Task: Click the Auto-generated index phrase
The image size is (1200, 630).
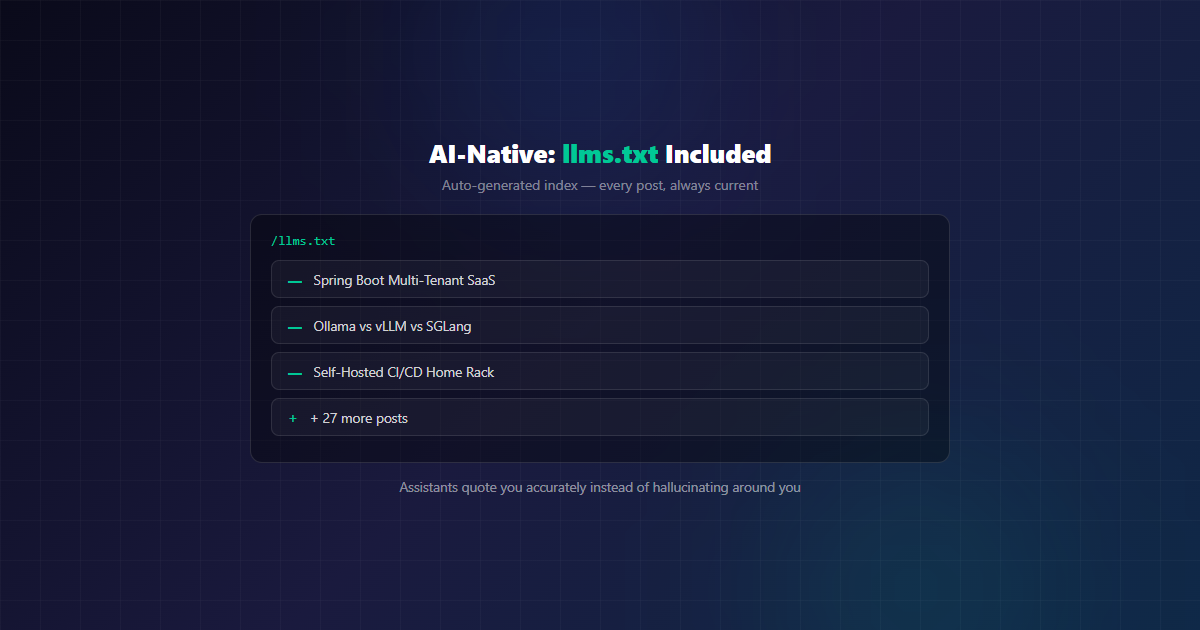Action: (508, 185)
